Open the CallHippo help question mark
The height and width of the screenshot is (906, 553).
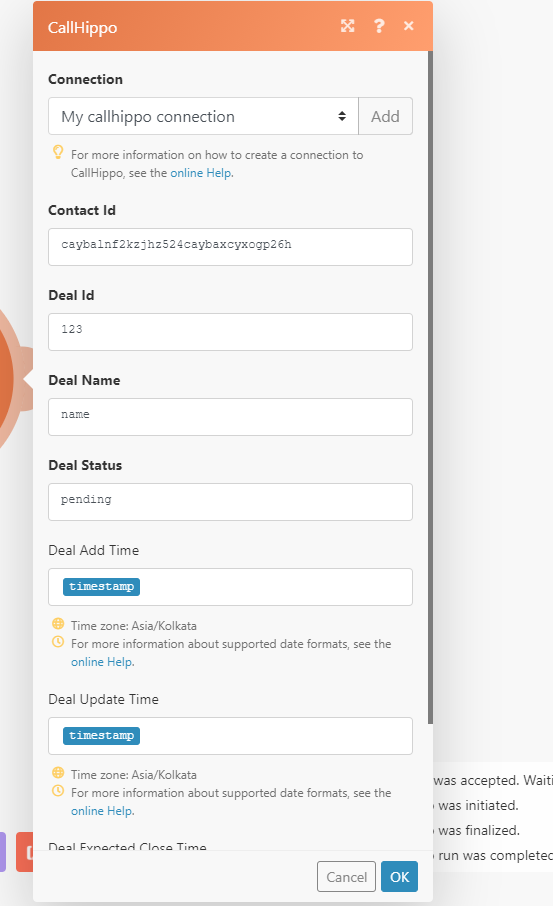coord(379,26)
